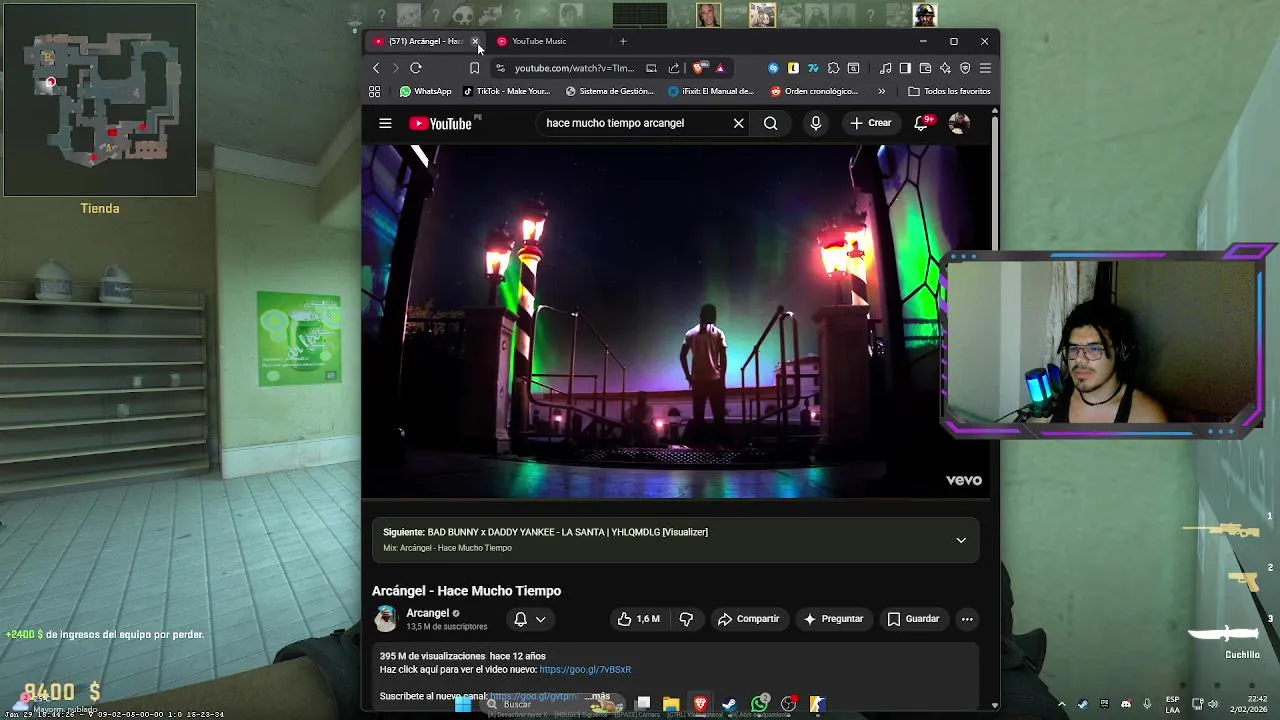The height and width of the screenshot is (720, 1280).
Task: Open Steam from the taskbar
Action: tap(729, 704)
